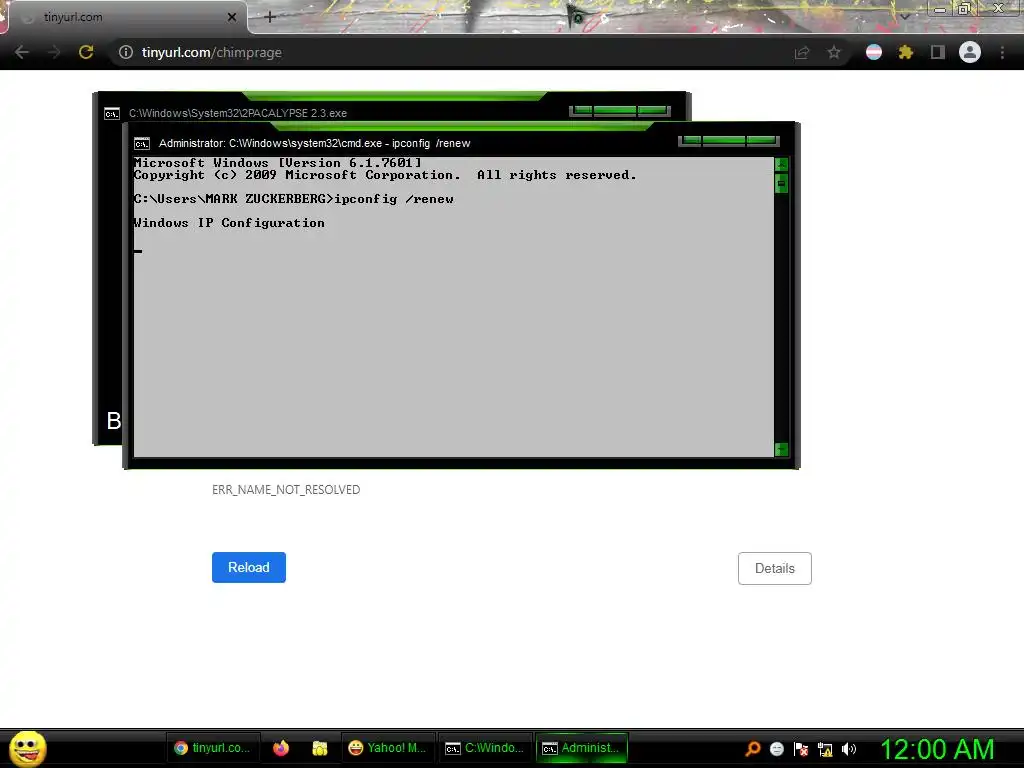Bookmark this page with the star icon

point(834,52)
